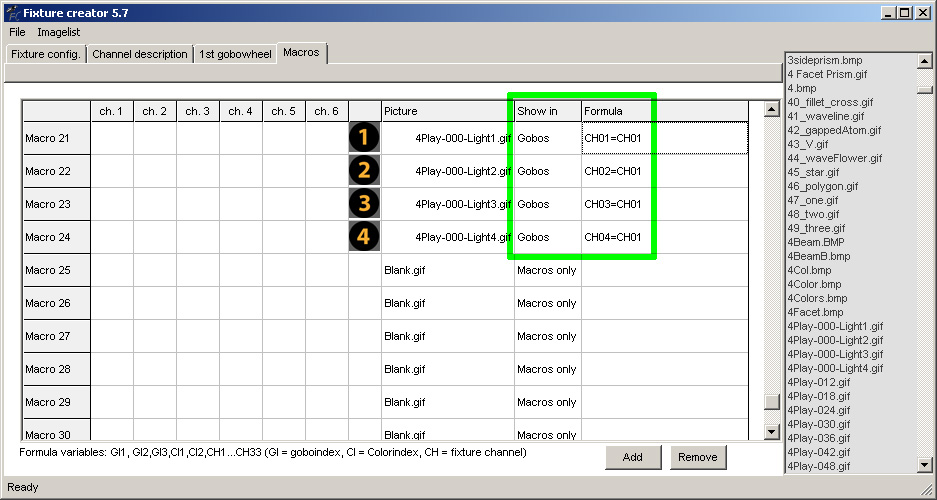Image resolution: width=937 pixels, height=500 pixels.
Task: Click the macro table scroll-up arrow
Action: 771,109
